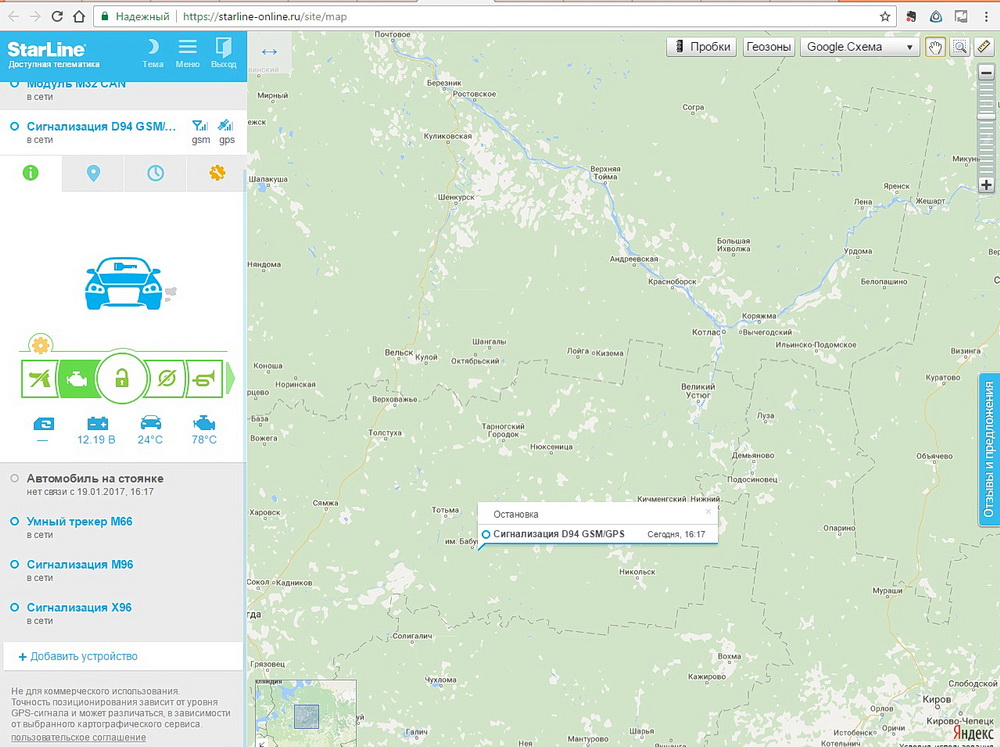
Task: Open the green info tab icon
Action: 31,173
